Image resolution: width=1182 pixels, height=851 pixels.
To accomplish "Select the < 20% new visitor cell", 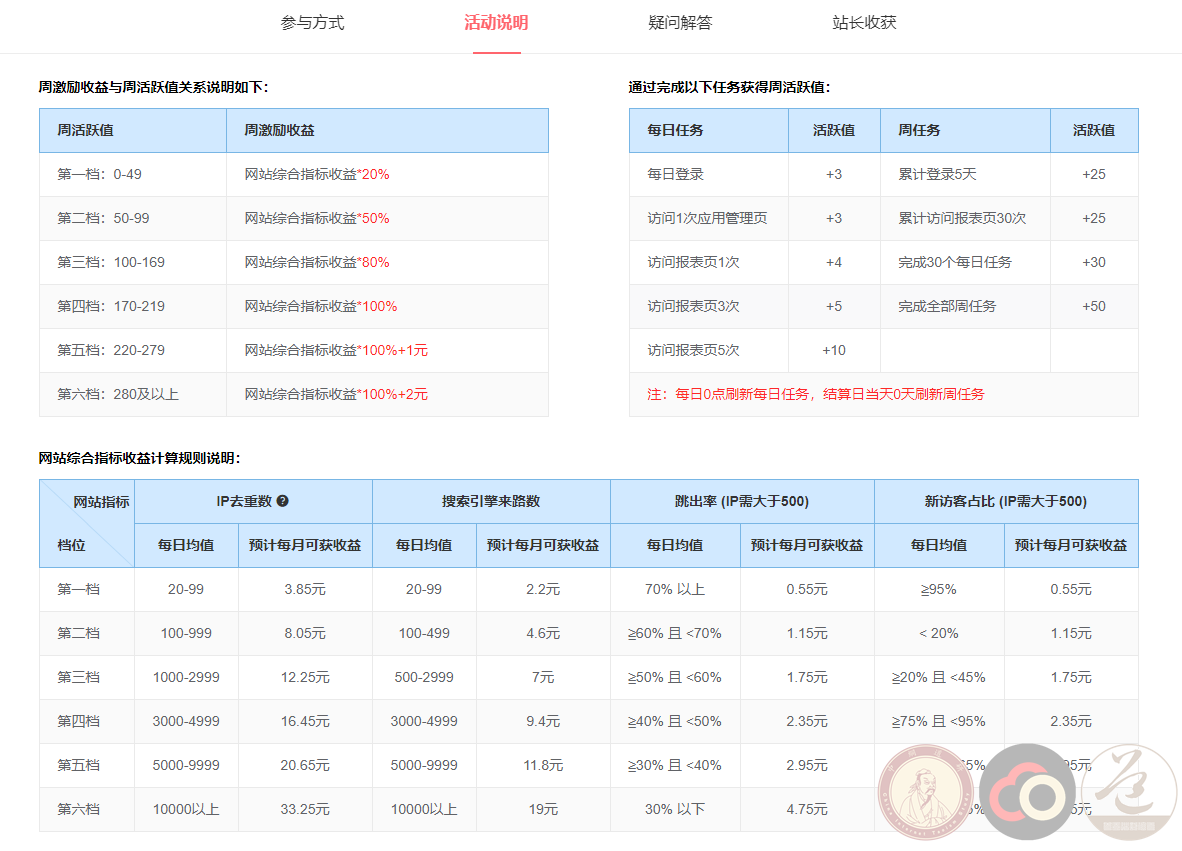I will pos(939,633).
